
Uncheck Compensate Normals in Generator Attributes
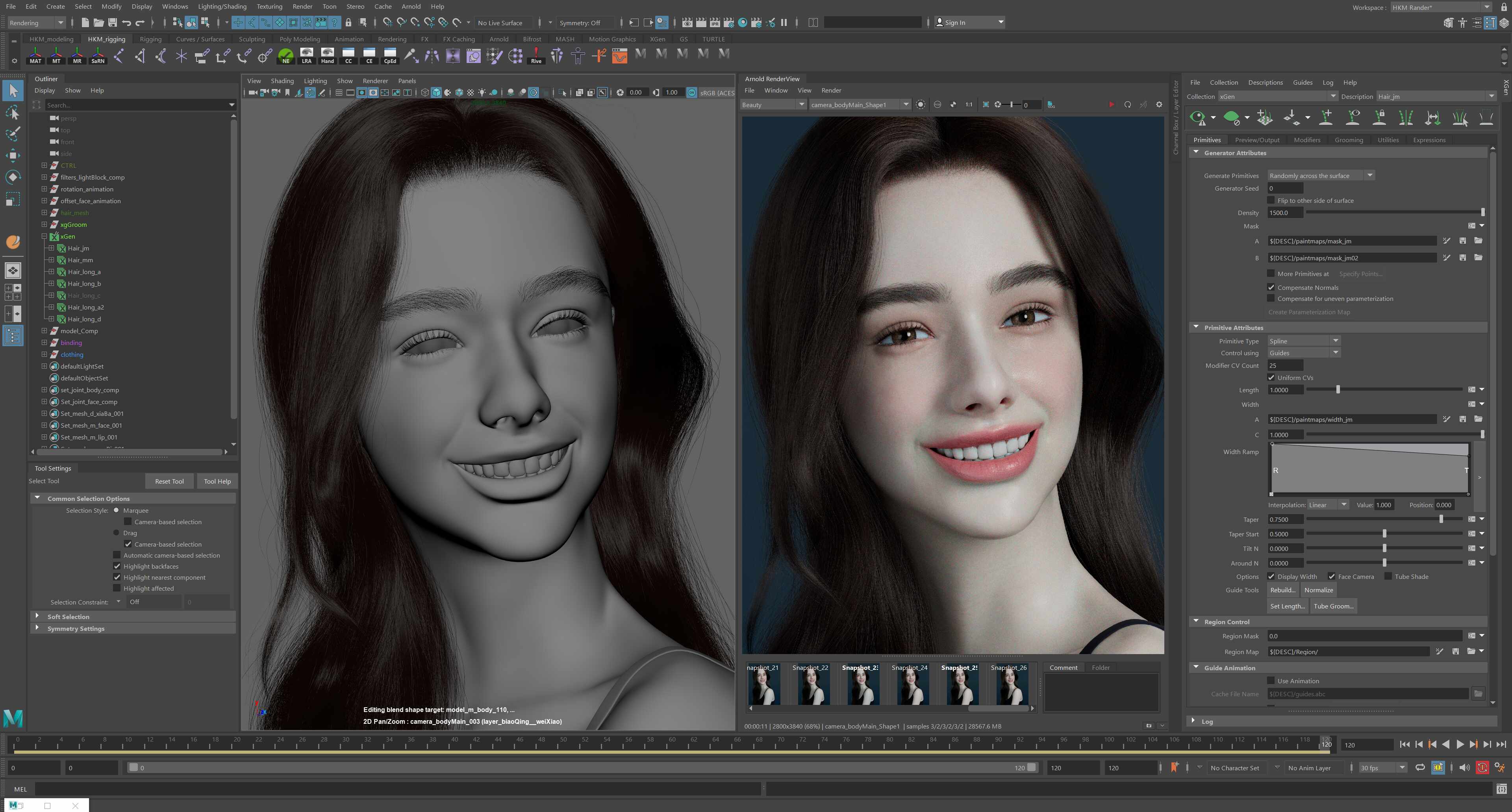click(1271, 287)
